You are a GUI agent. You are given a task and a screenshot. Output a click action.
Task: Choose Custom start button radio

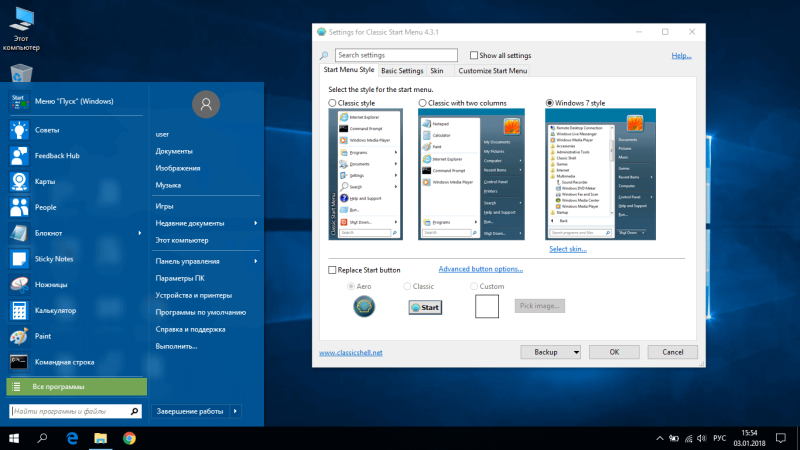[474, 286]
